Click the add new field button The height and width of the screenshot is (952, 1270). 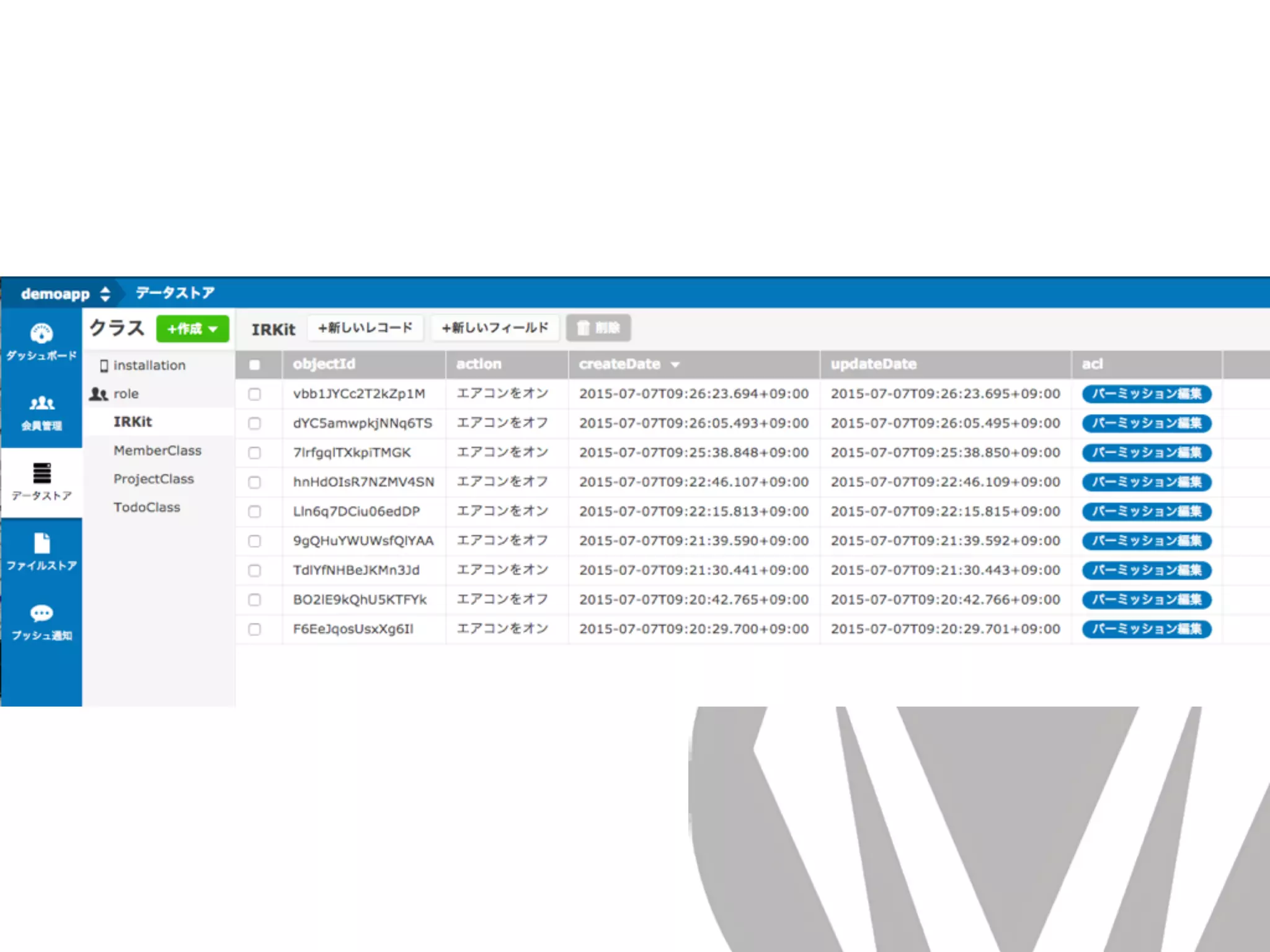(x=495, y=328)
